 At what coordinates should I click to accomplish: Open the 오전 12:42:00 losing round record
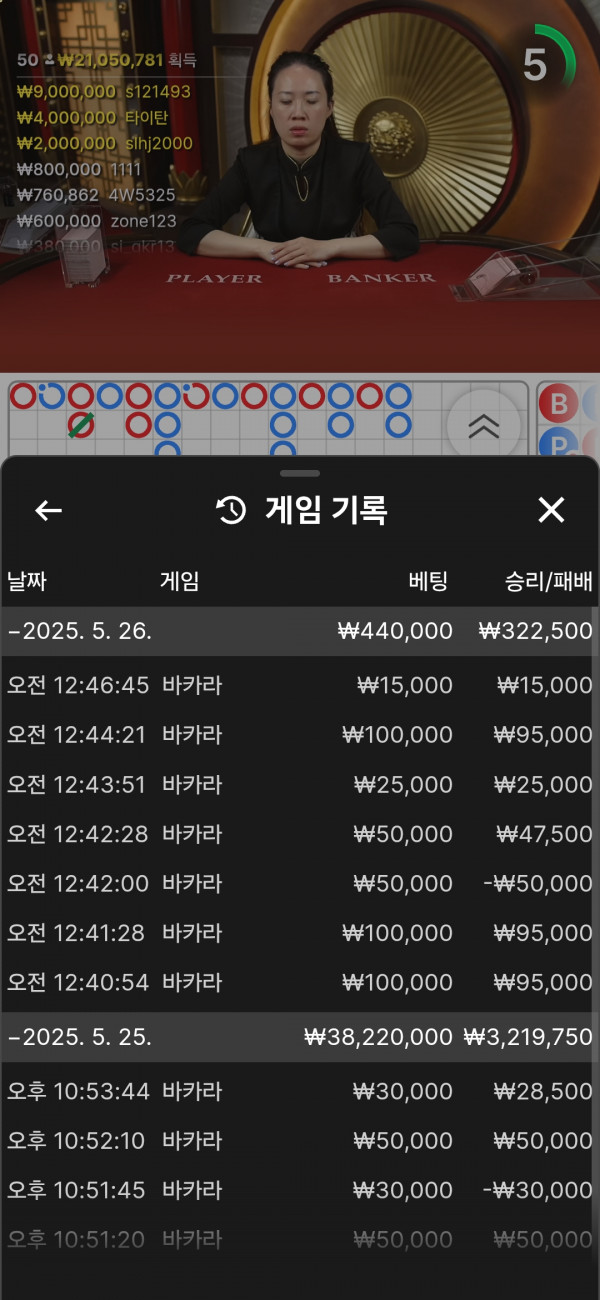[300, 884]
